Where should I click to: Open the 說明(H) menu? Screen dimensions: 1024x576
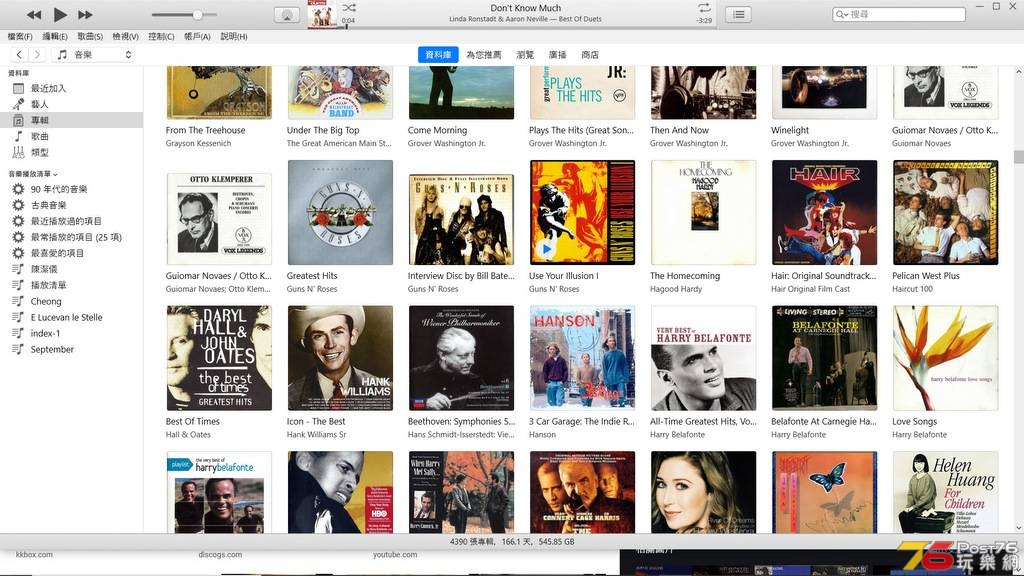tap(234, 37)
